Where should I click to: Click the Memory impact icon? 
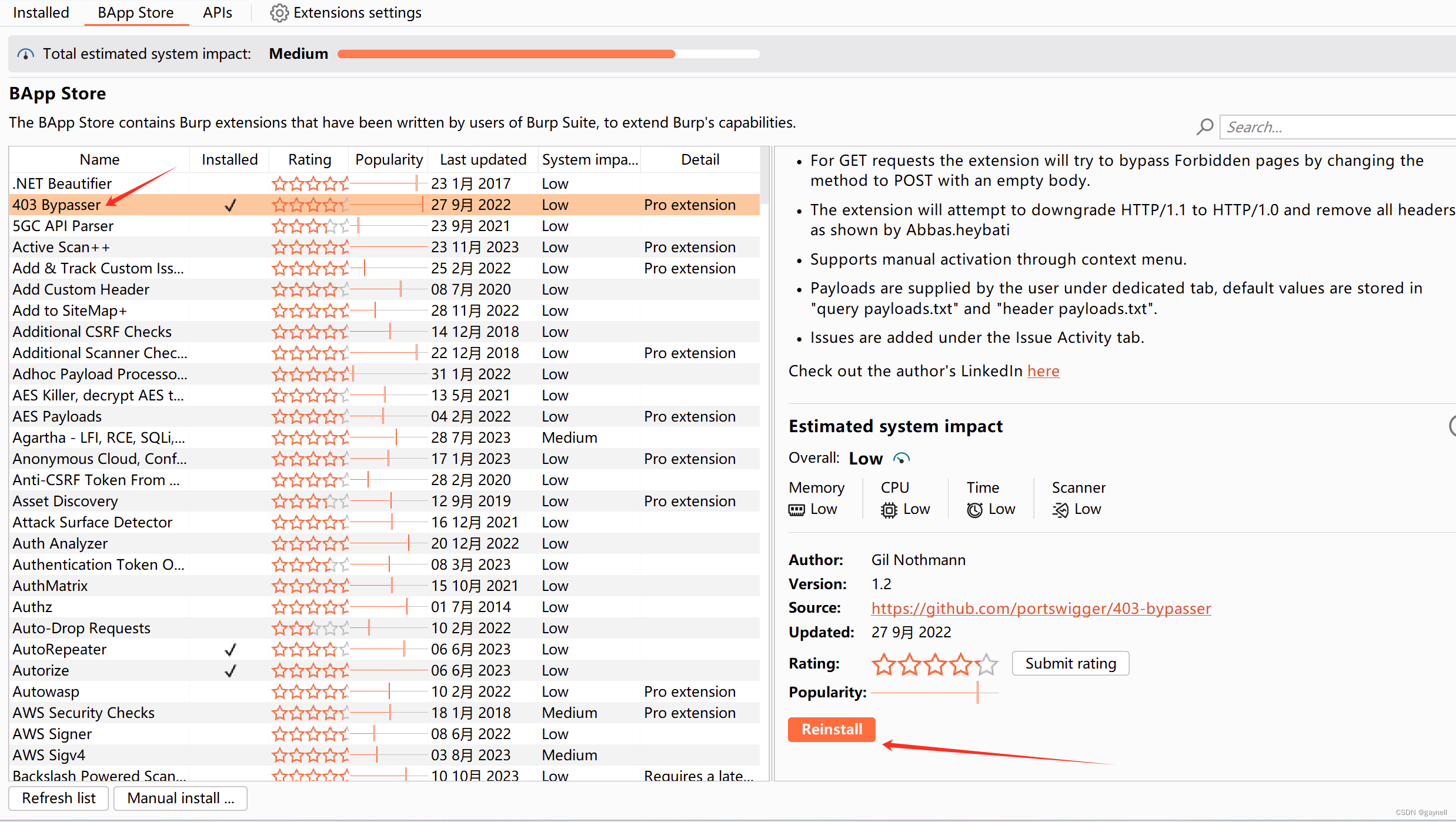796,510
